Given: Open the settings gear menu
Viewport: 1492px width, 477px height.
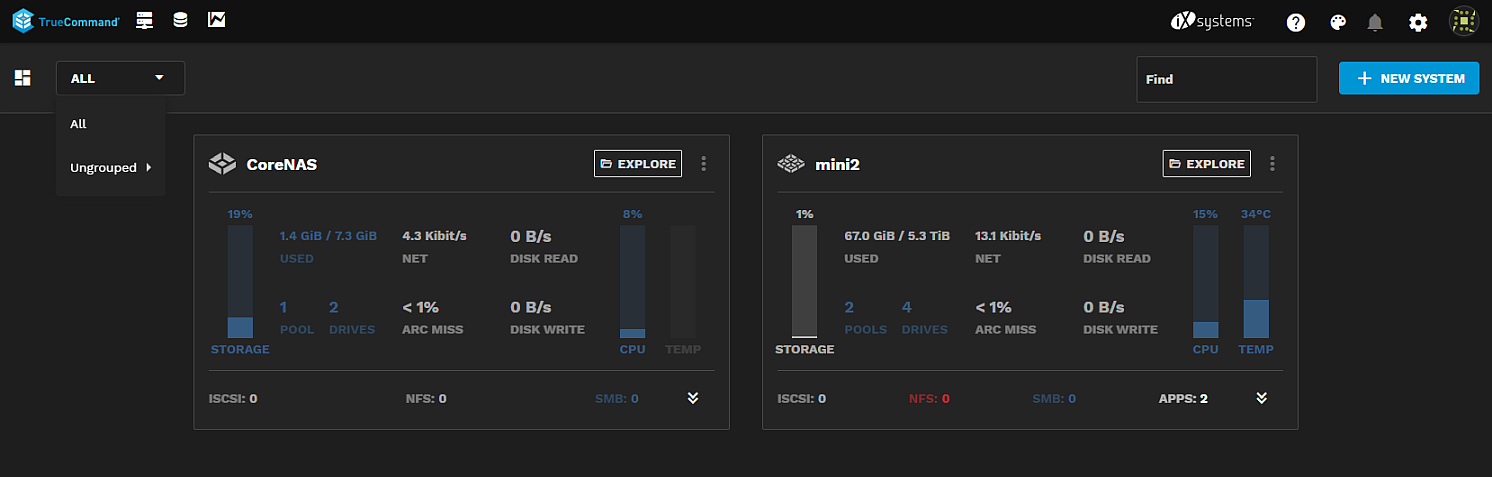Looking at the screenshot, I should (1418, 22).
